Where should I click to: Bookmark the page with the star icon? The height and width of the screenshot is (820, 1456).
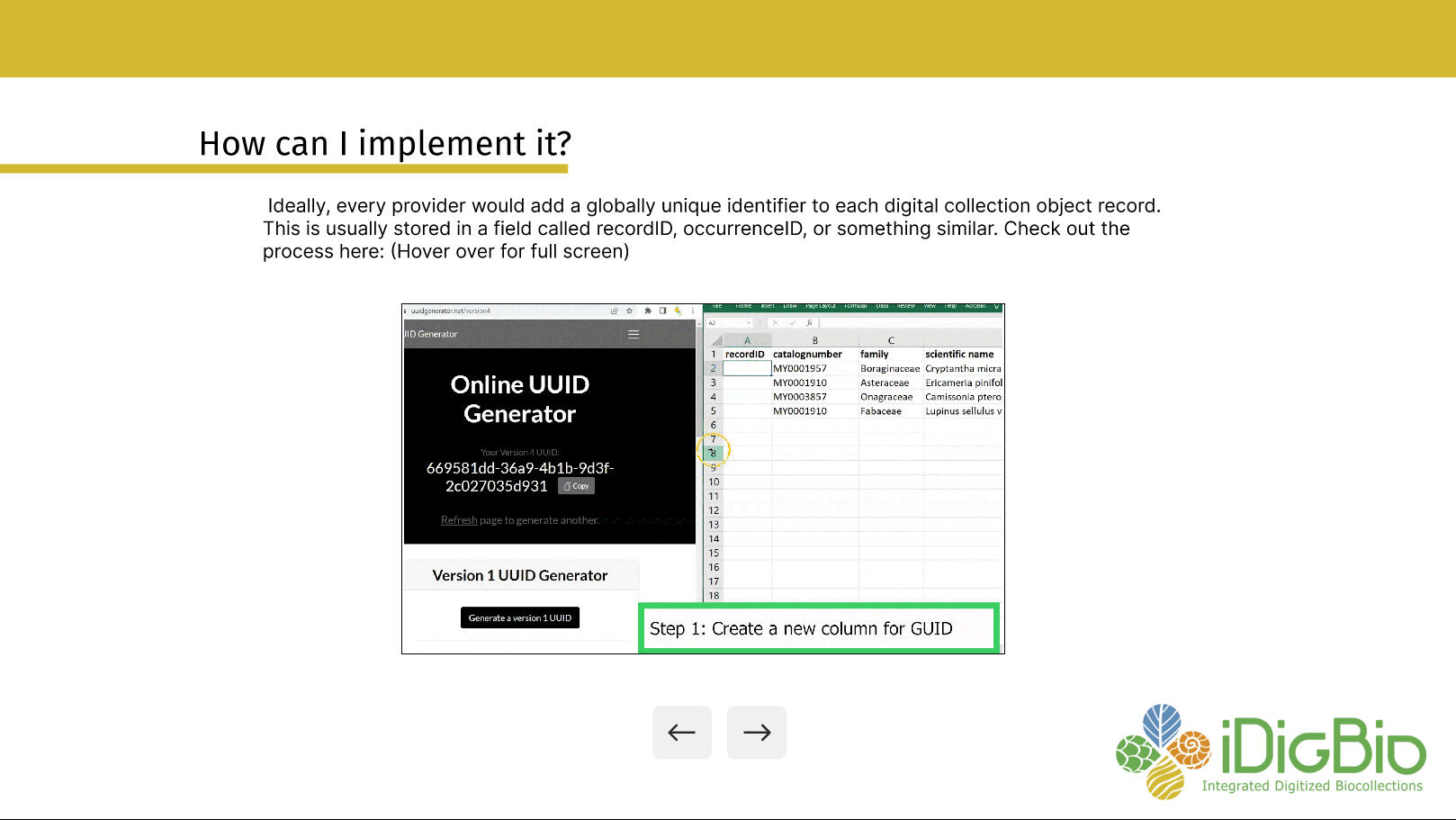(x=629, y=311)
